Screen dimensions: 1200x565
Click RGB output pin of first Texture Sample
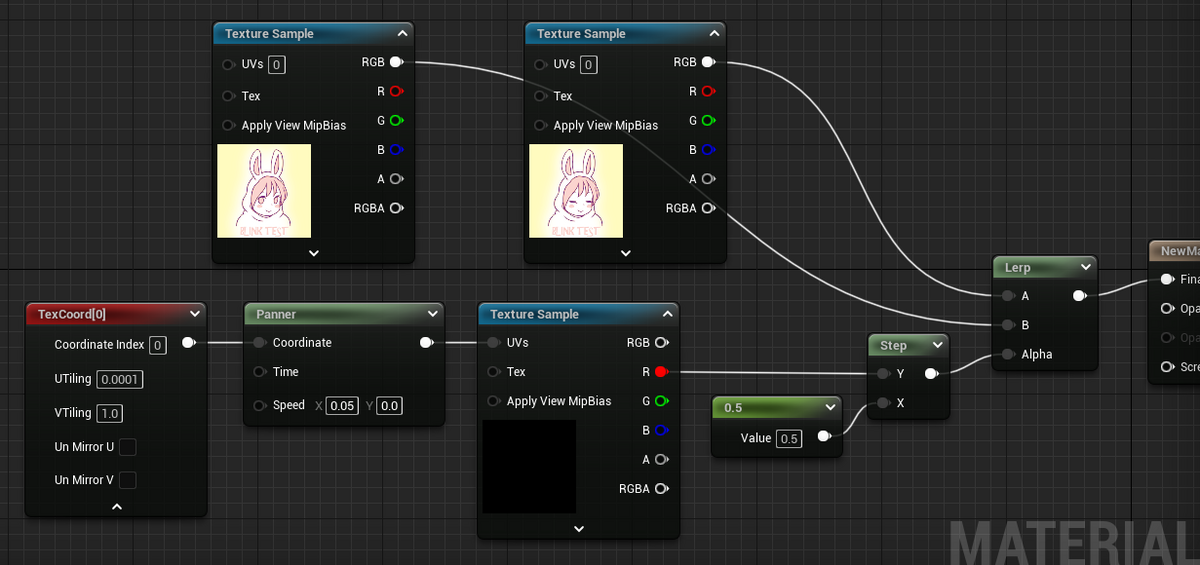tap(396, 62)
